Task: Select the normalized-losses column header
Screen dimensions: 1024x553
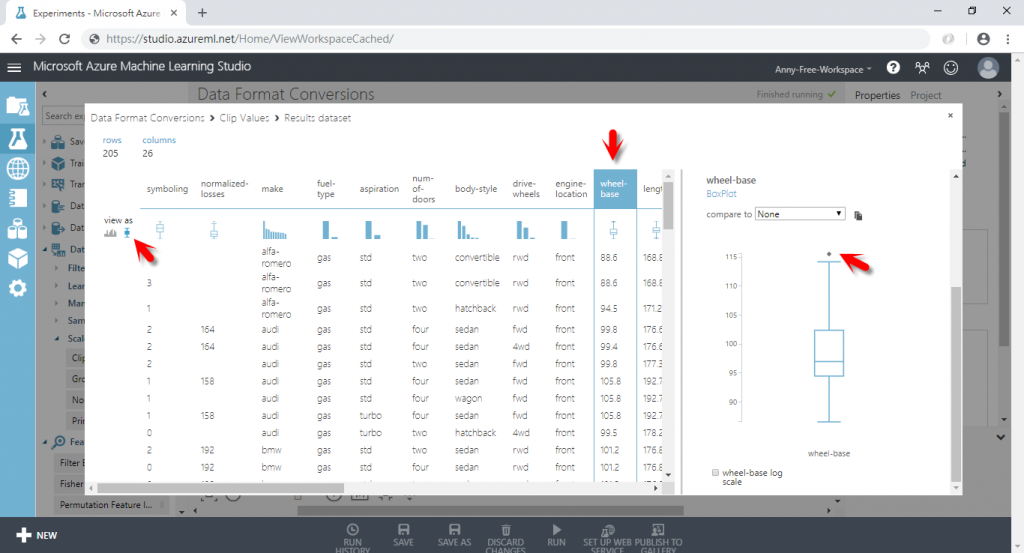Action: tap(225, 189)
